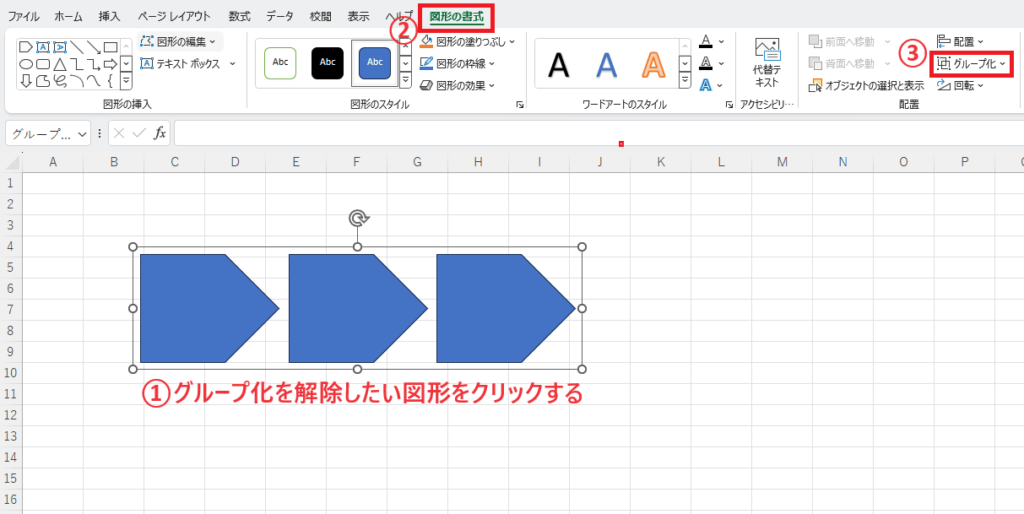1024x514 pixels.
Task: Open the text effects dropdown
Action: pyautogui.click(x=722, y=85)
